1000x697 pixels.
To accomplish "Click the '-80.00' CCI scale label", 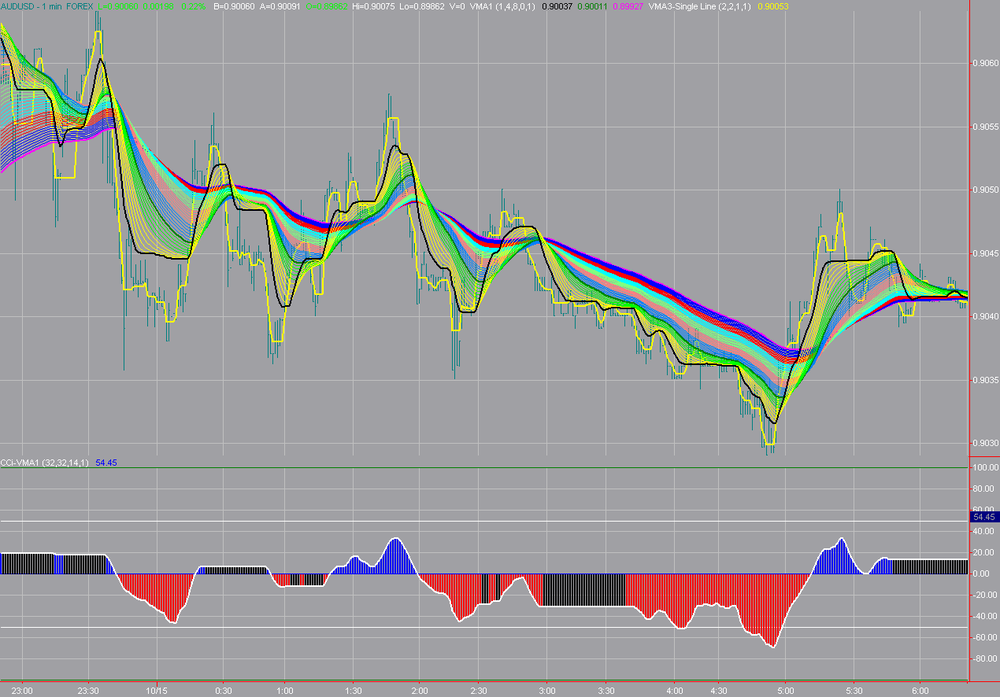I will [x=985, y=659].
